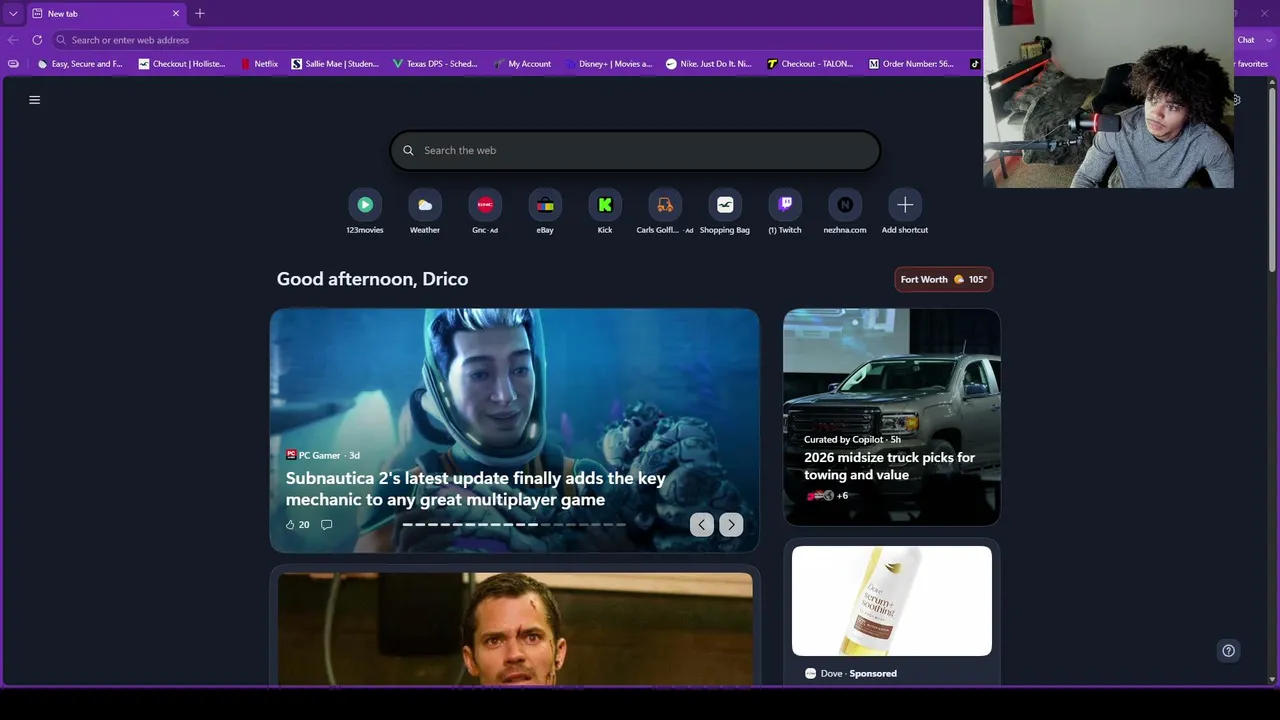
Task: Open comments on the Subnautica 2 article
Action: (x=326, y=525)
